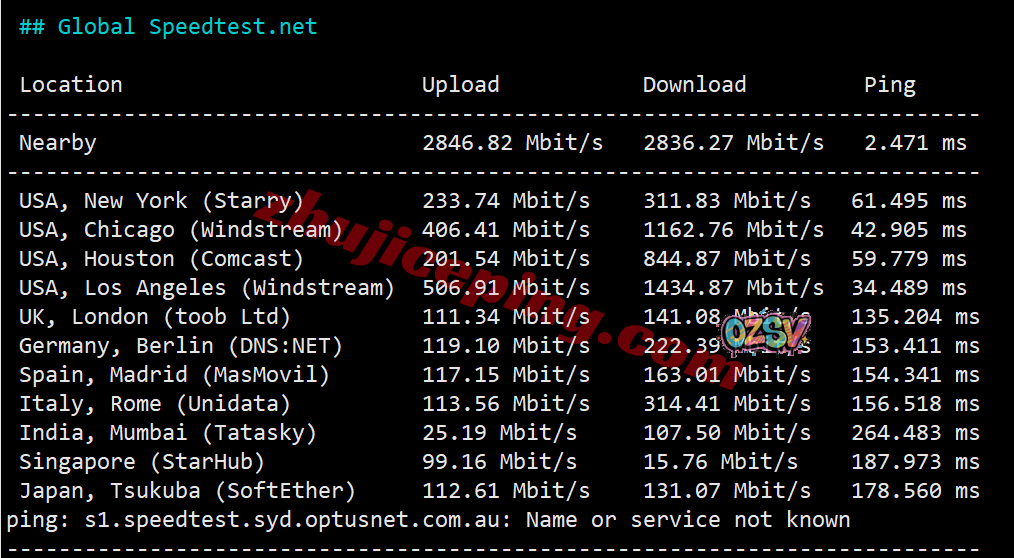Viewport: 1014px width, 558px height.
Task: Click the Location column header
Action: point(71,85)
